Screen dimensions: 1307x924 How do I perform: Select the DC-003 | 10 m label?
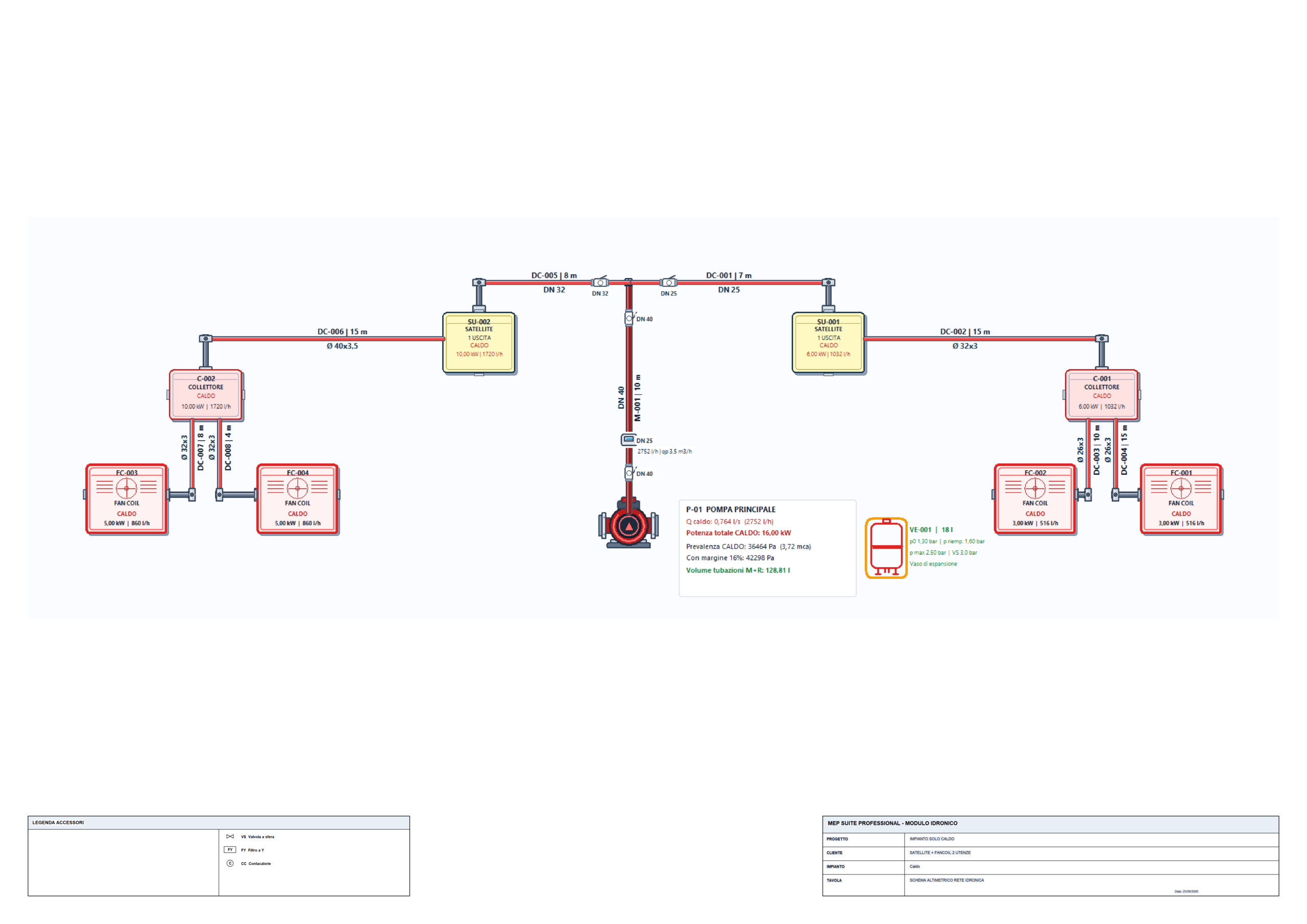[1096, 450]
